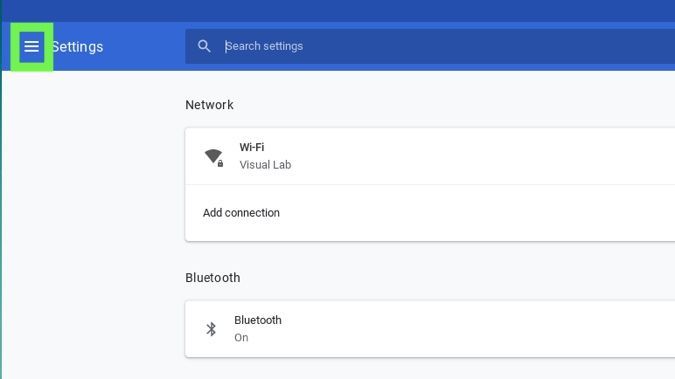Image resolution: width=675 pixels, height=379 pixels.
Task: Select the Visual Lab network name
Action: click(x=265, y=165)
